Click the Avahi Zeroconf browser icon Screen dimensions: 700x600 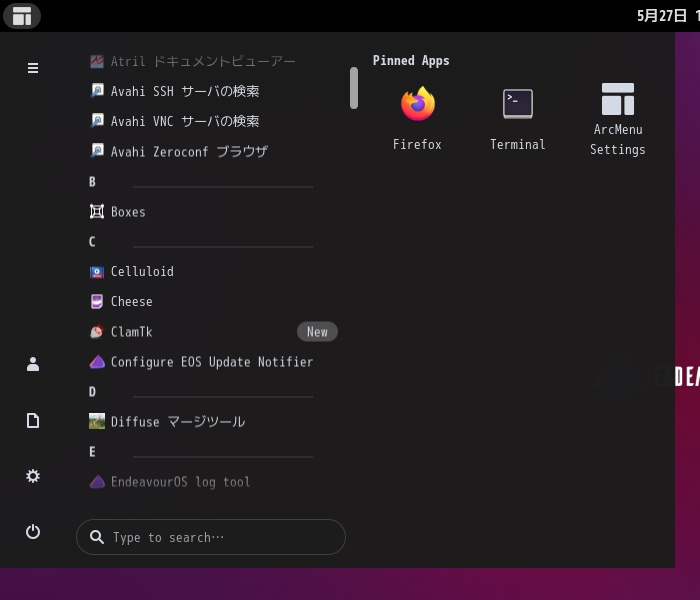tap(97, 151)
